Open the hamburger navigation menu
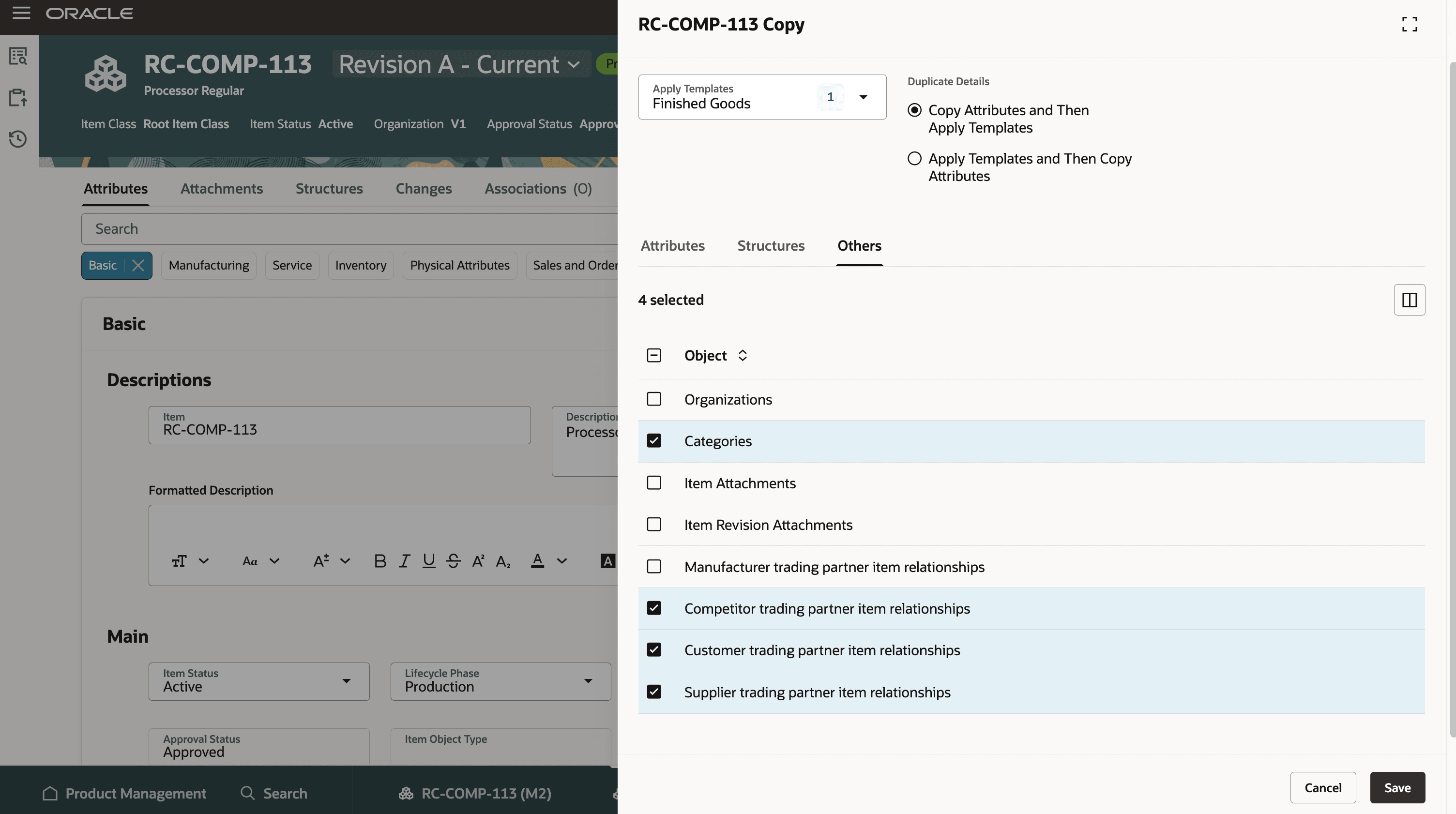Image resolution: width=1456 pixels, height=814 pixels. 21,13
